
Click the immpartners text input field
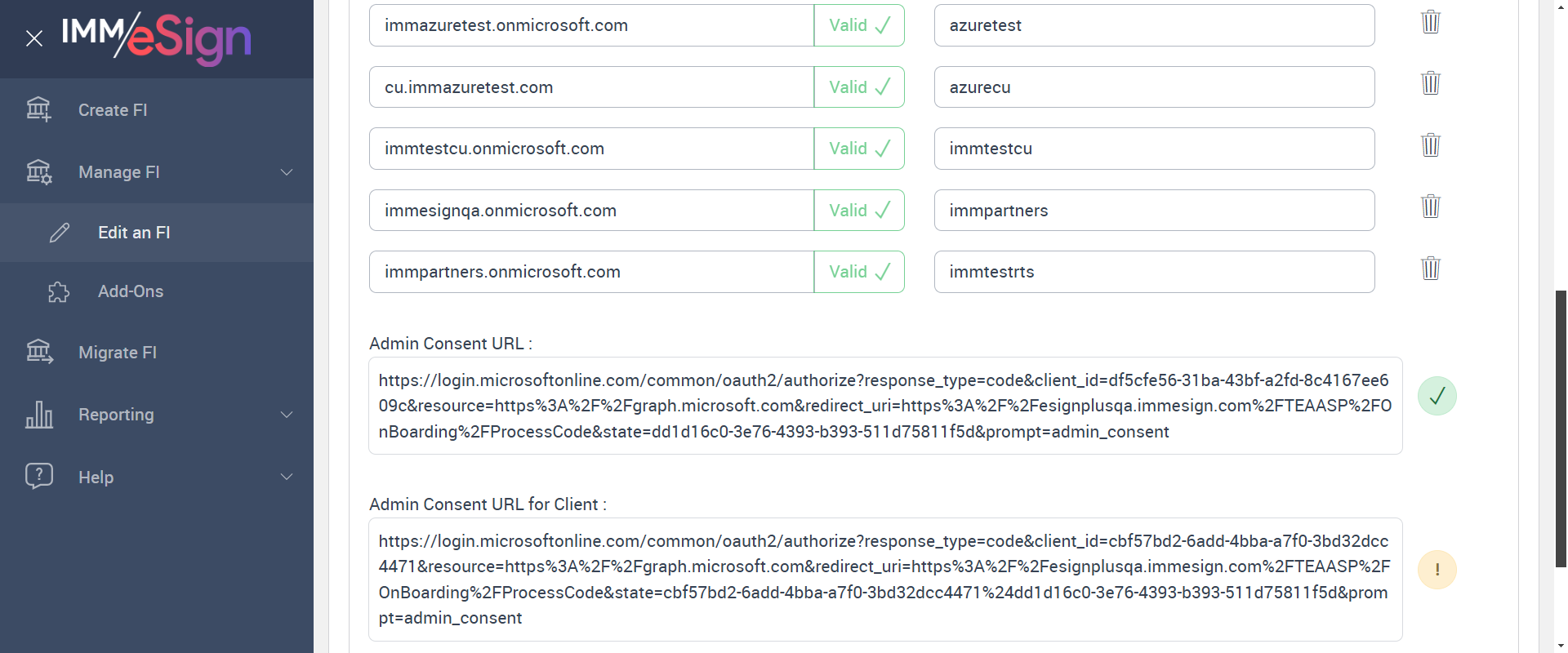pos(1153,211)
